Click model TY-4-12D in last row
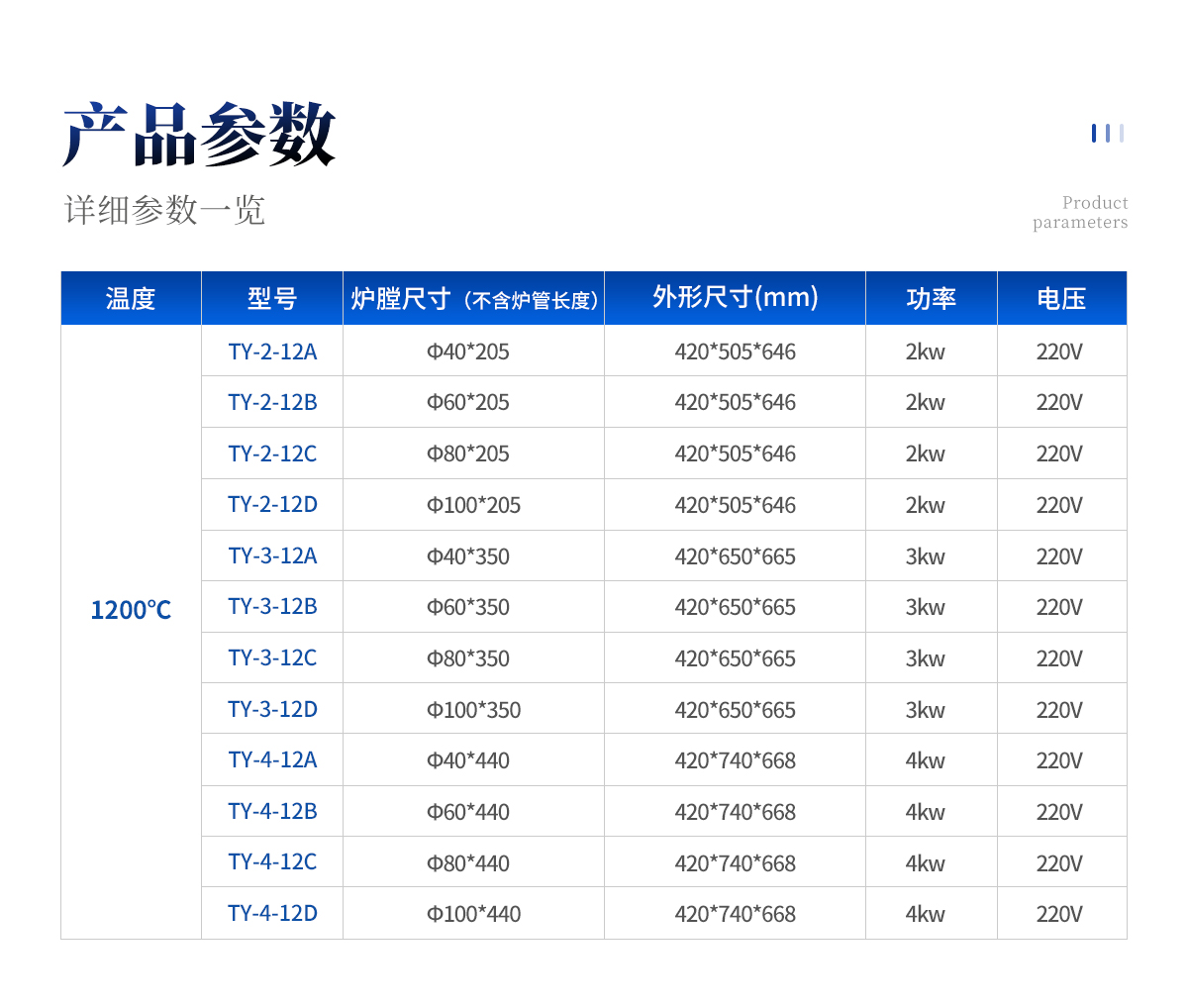The image size is (1188, 1008). pos(272,913)
